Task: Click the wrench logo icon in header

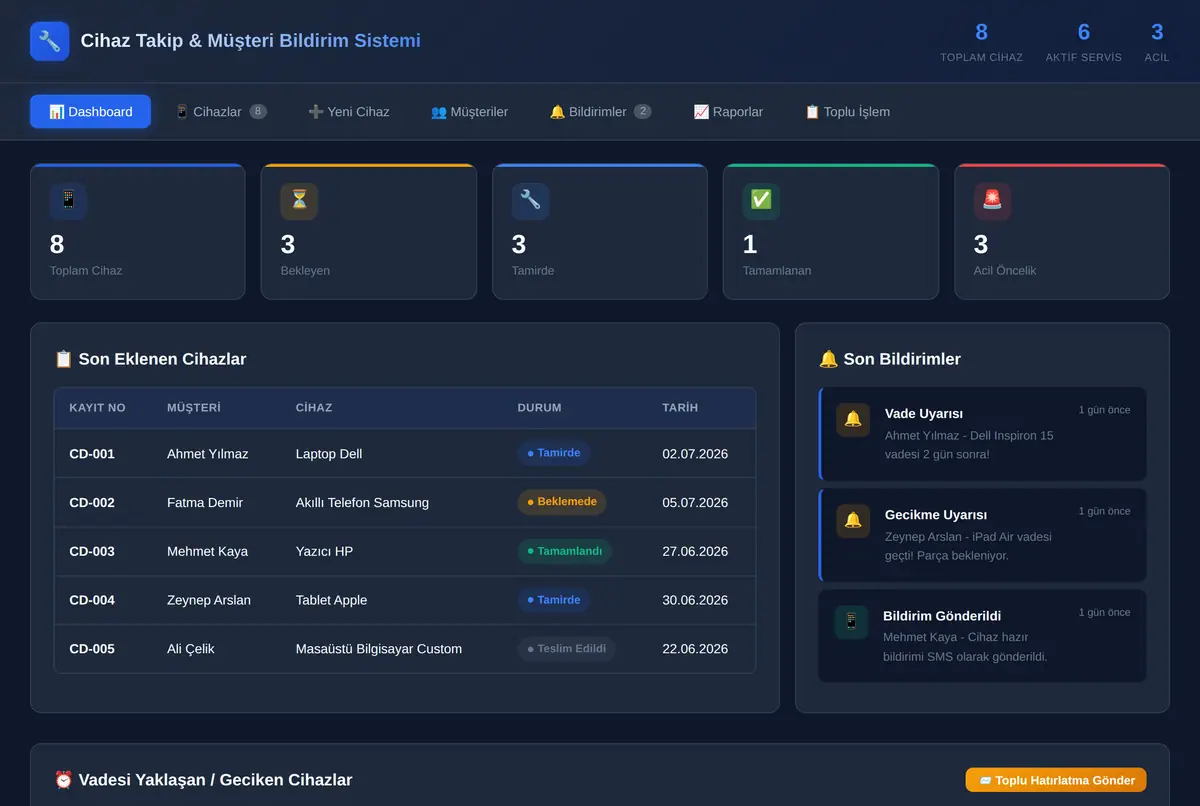Action: (50, 41)
